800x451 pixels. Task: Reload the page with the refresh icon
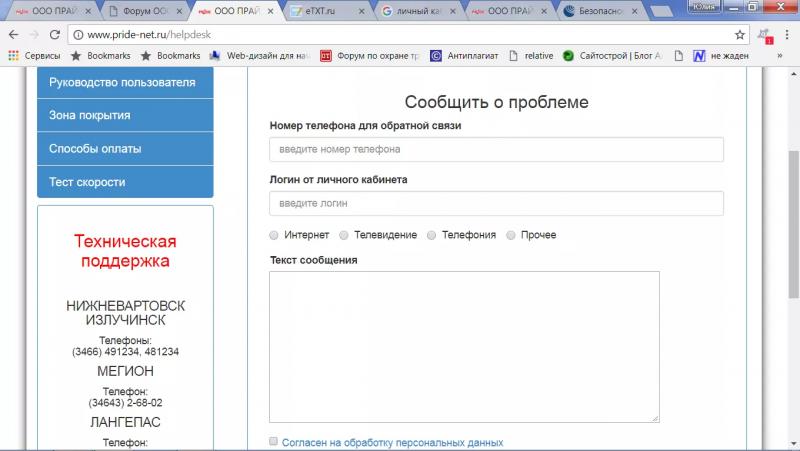pyautogui.click(x=55, y=35)
